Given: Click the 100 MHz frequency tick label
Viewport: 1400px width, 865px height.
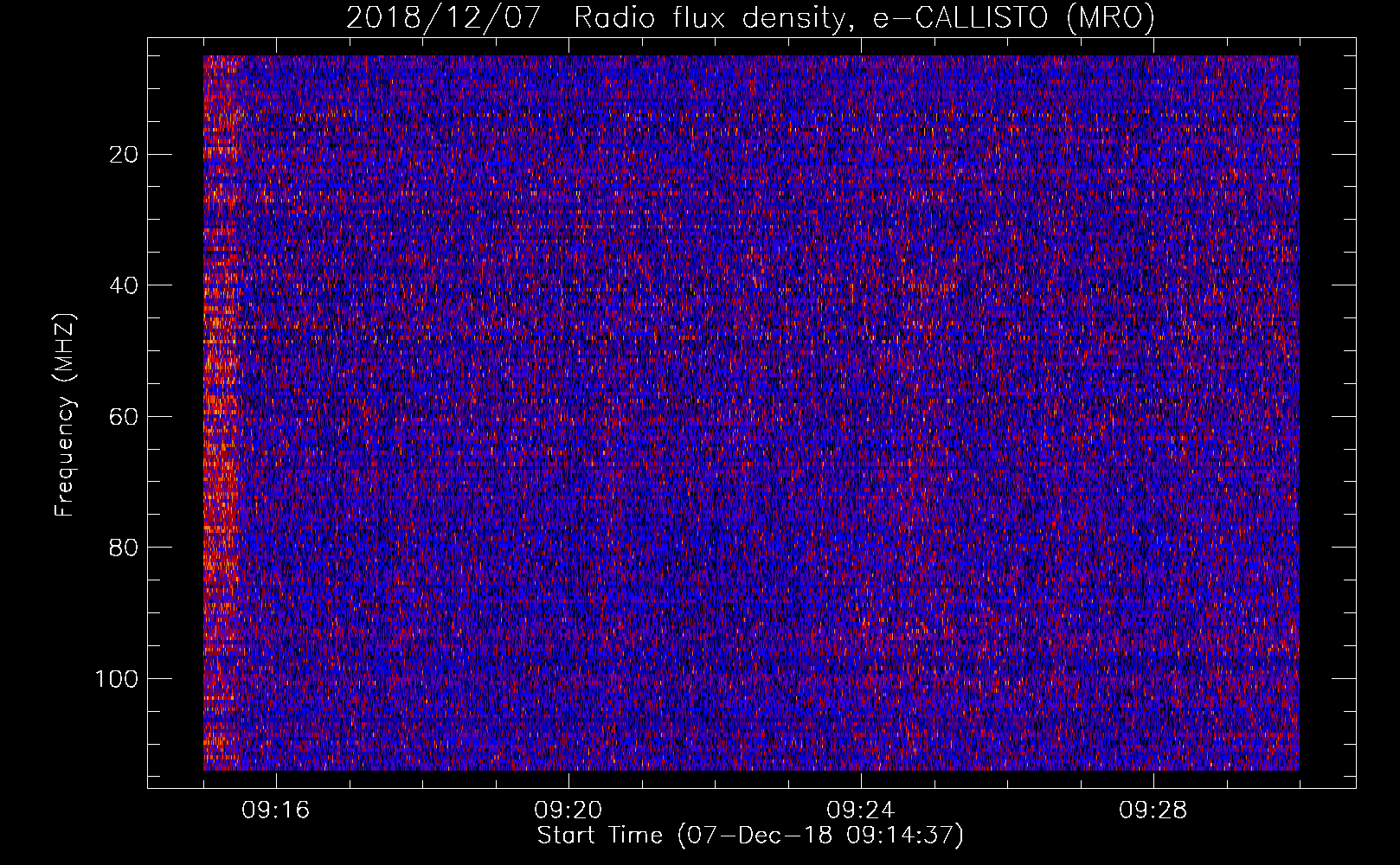Looking at the screenshot, I should tap(117, 679).
